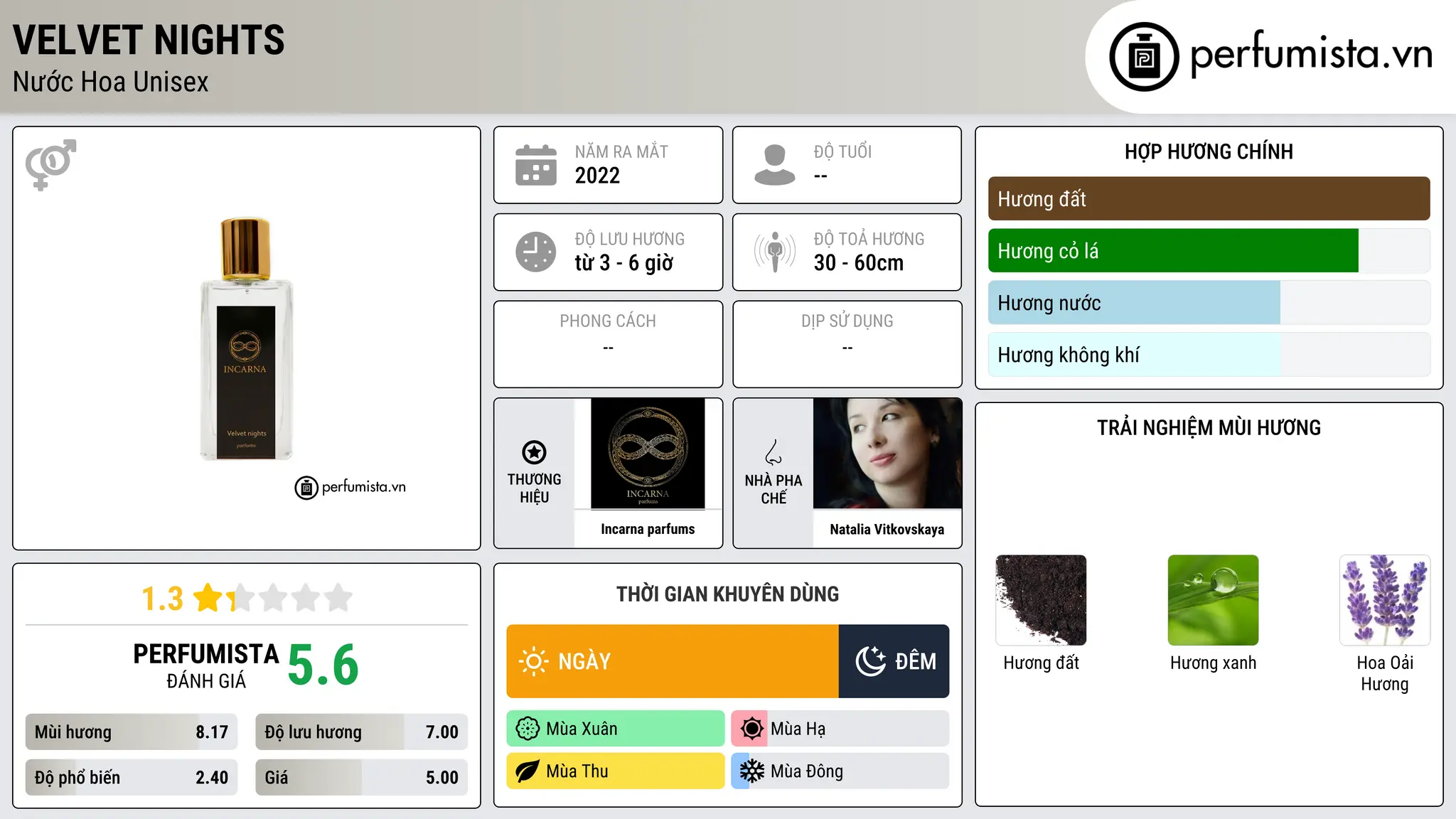The image size is (1456, 819).
Task: Click the DỊP SỬ DỤNG label
Action: click(x=847, y=321)
